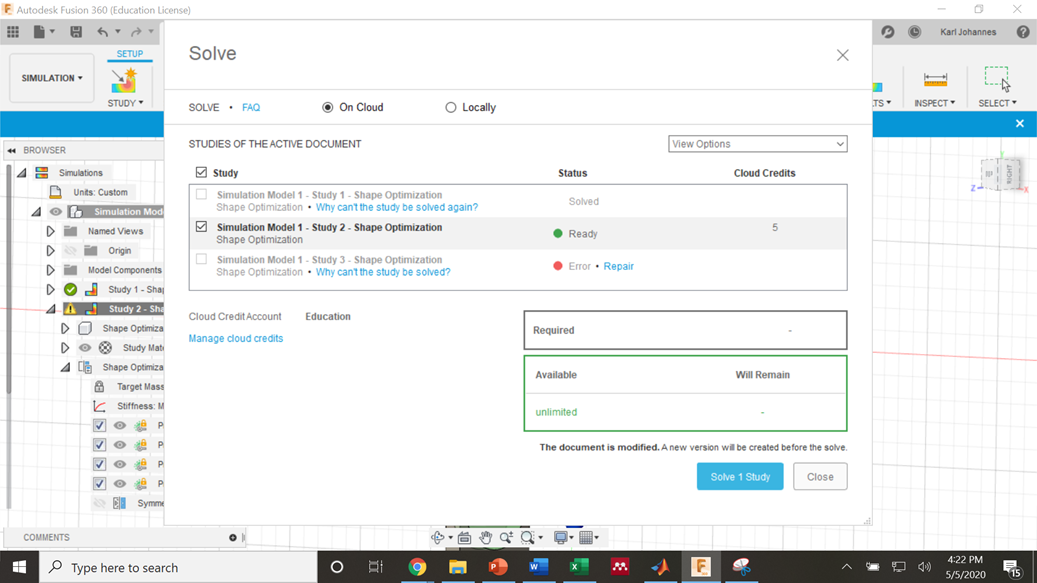Click the ViewCube in the canvas
Screen dimensions: 1037x583
999,174
